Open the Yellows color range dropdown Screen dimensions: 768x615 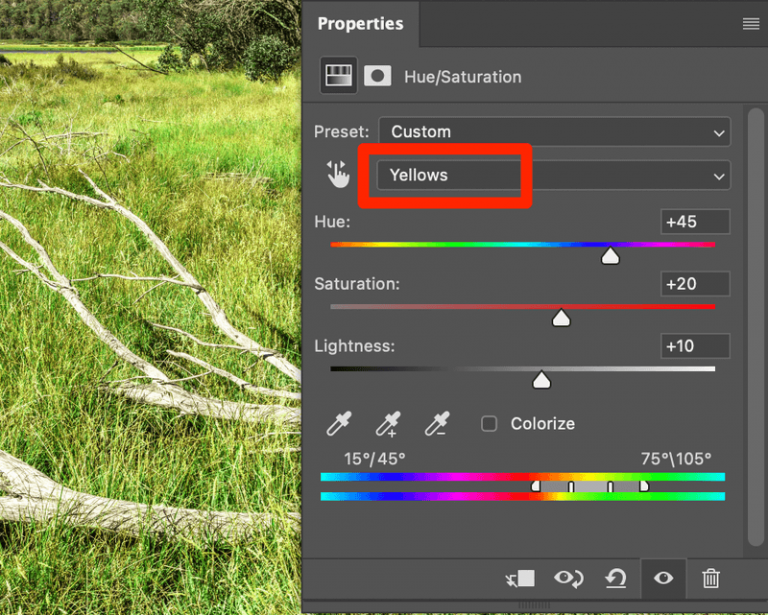[x=552, y=175]
